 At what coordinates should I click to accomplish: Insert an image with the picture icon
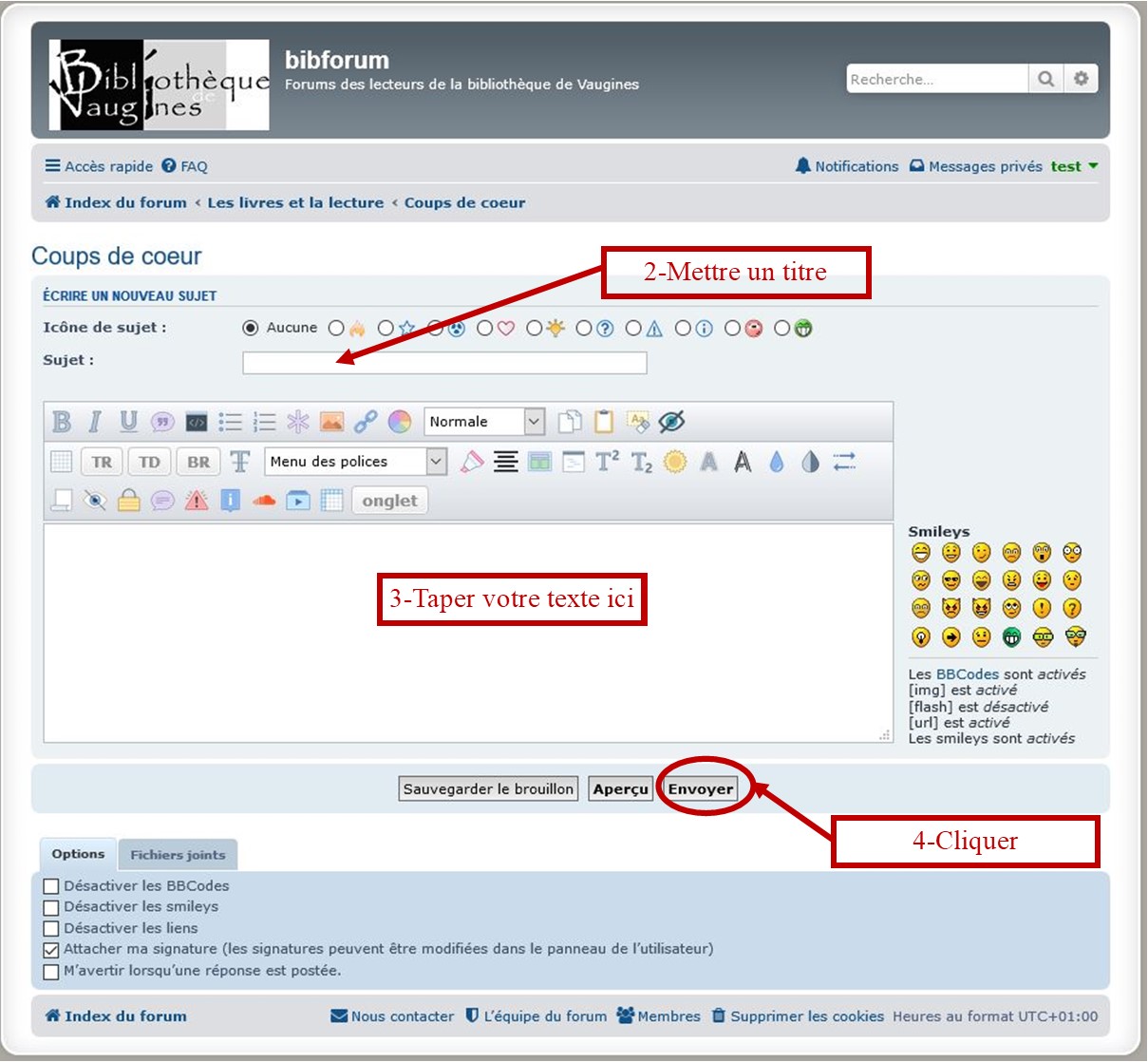click(x=331, y=422)
